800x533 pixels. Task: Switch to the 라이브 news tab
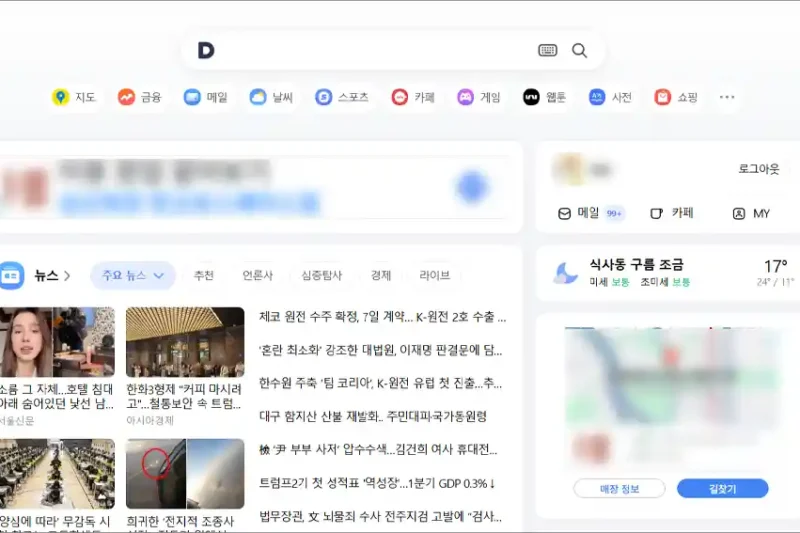coord(435,275)
